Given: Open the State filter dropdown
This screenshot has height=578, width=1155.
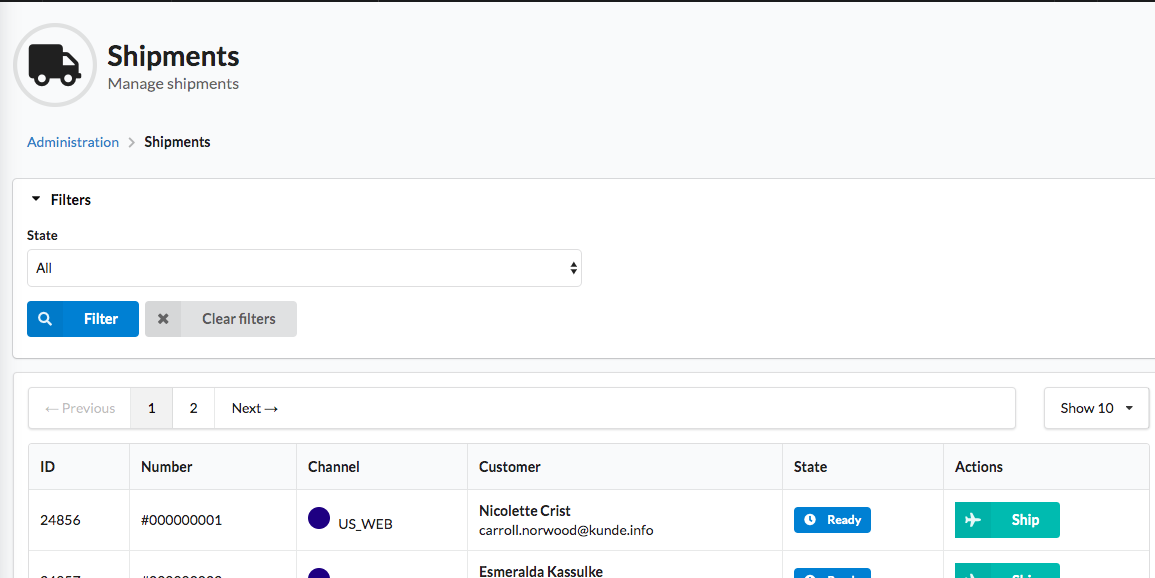Looking at the screenshot, I should (x=304, y=268).
